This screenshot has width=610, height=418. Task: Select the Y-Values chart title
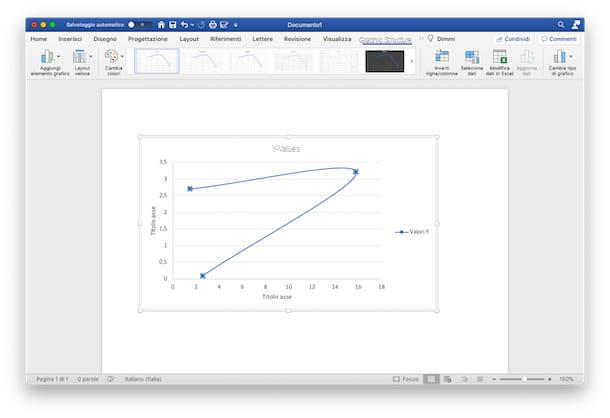[286, 149]
